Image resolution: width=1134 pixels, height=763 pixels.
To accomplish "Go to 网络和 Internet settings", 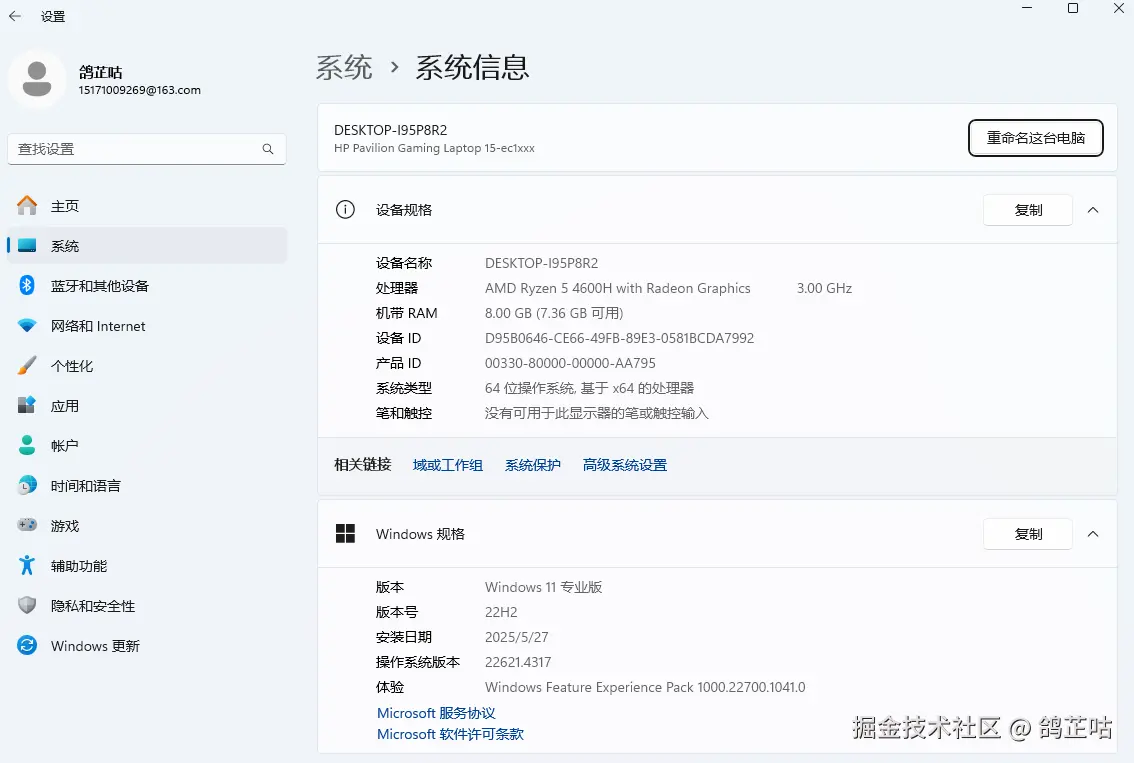I will click(147, 325).
